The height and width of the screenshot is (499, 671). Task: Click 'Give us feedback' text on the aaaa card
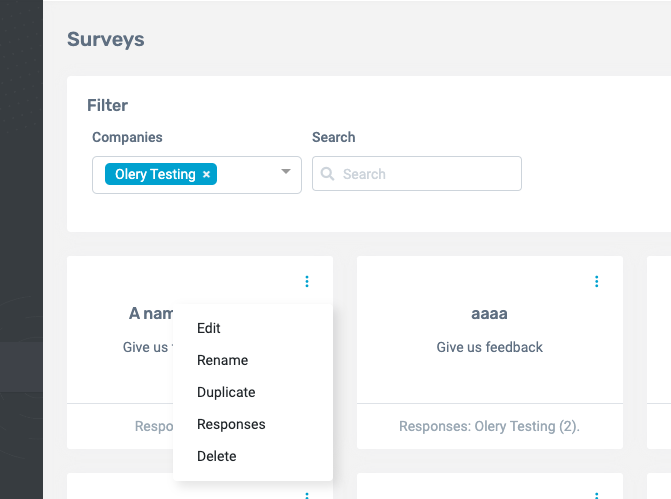pos(490,347)
